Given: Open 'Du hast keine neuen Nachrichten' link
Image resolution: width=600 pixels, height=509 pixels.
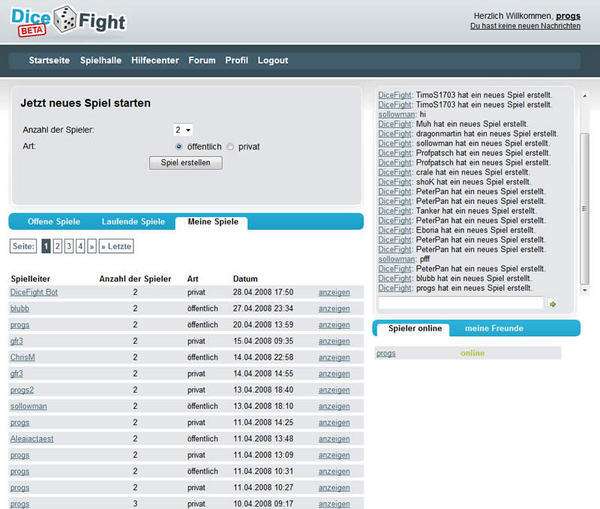Looking at the screenshot, I should (x=525, y=26).
